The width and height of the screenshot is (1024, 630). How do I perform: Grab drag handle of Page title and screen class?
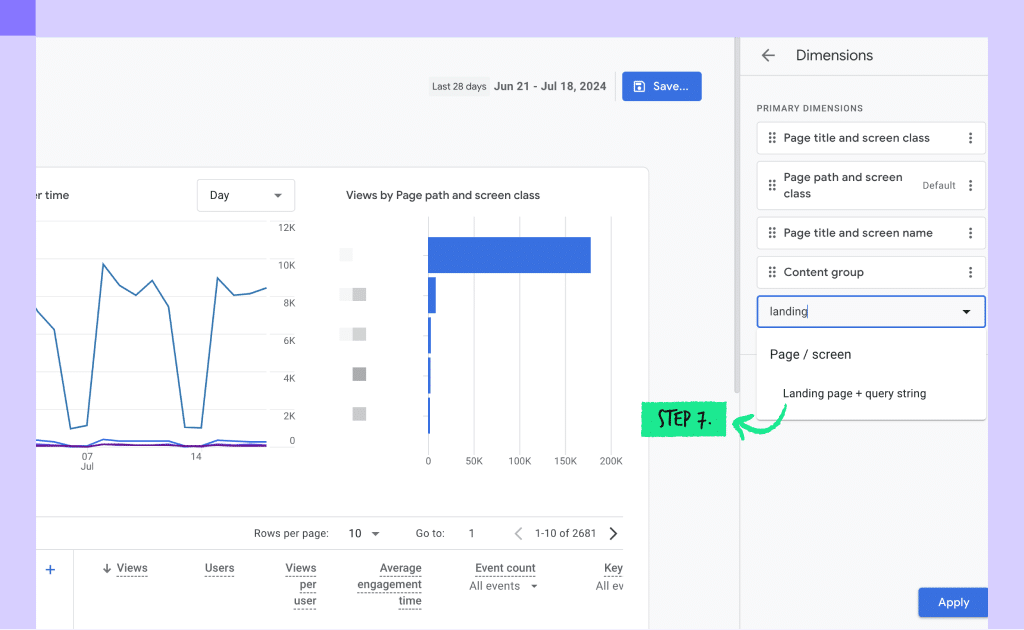click(772, 138)
